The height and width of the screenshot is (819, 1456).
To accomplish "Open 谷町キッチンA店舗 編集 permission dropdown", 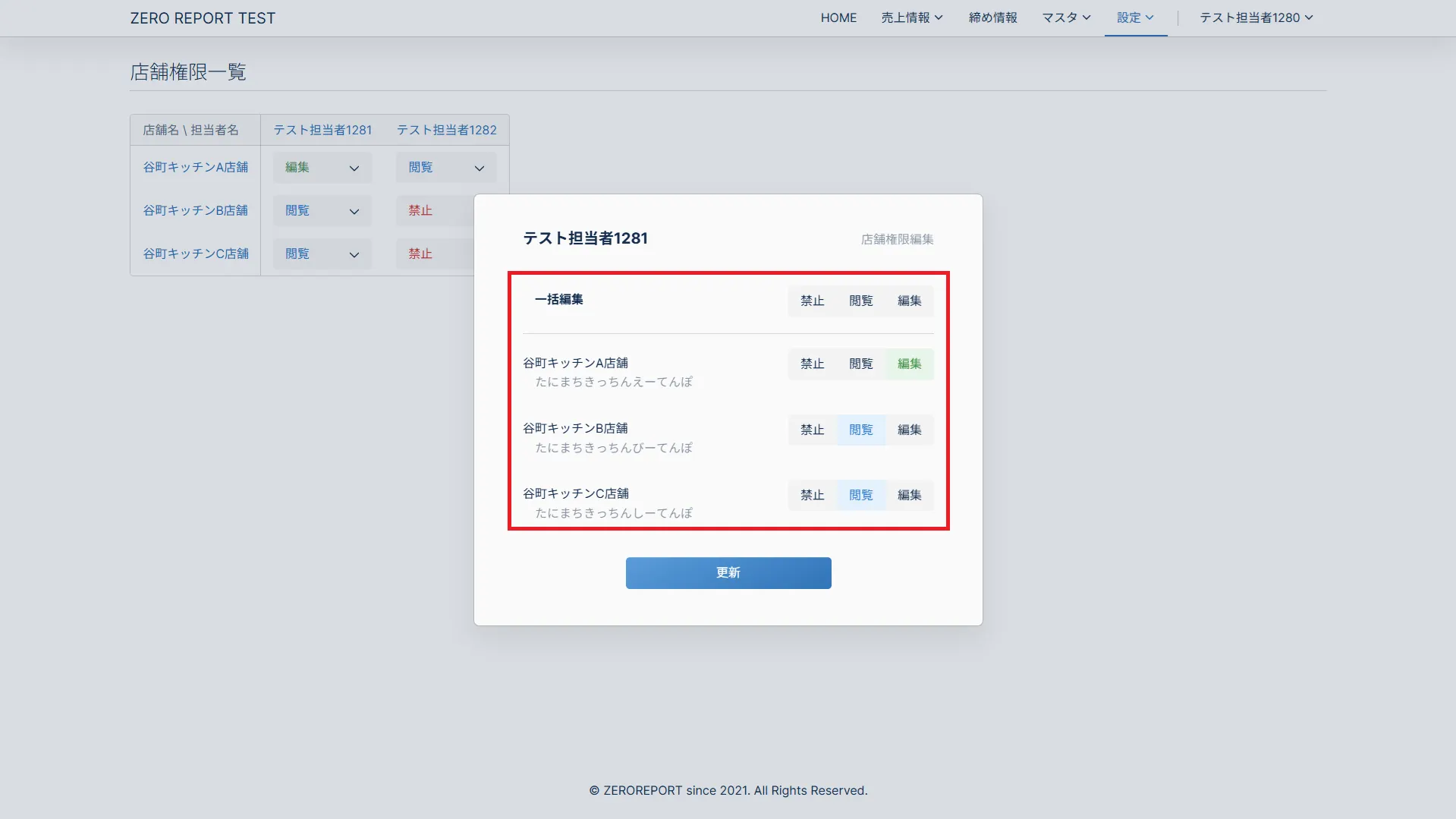I will coord(322,168).
